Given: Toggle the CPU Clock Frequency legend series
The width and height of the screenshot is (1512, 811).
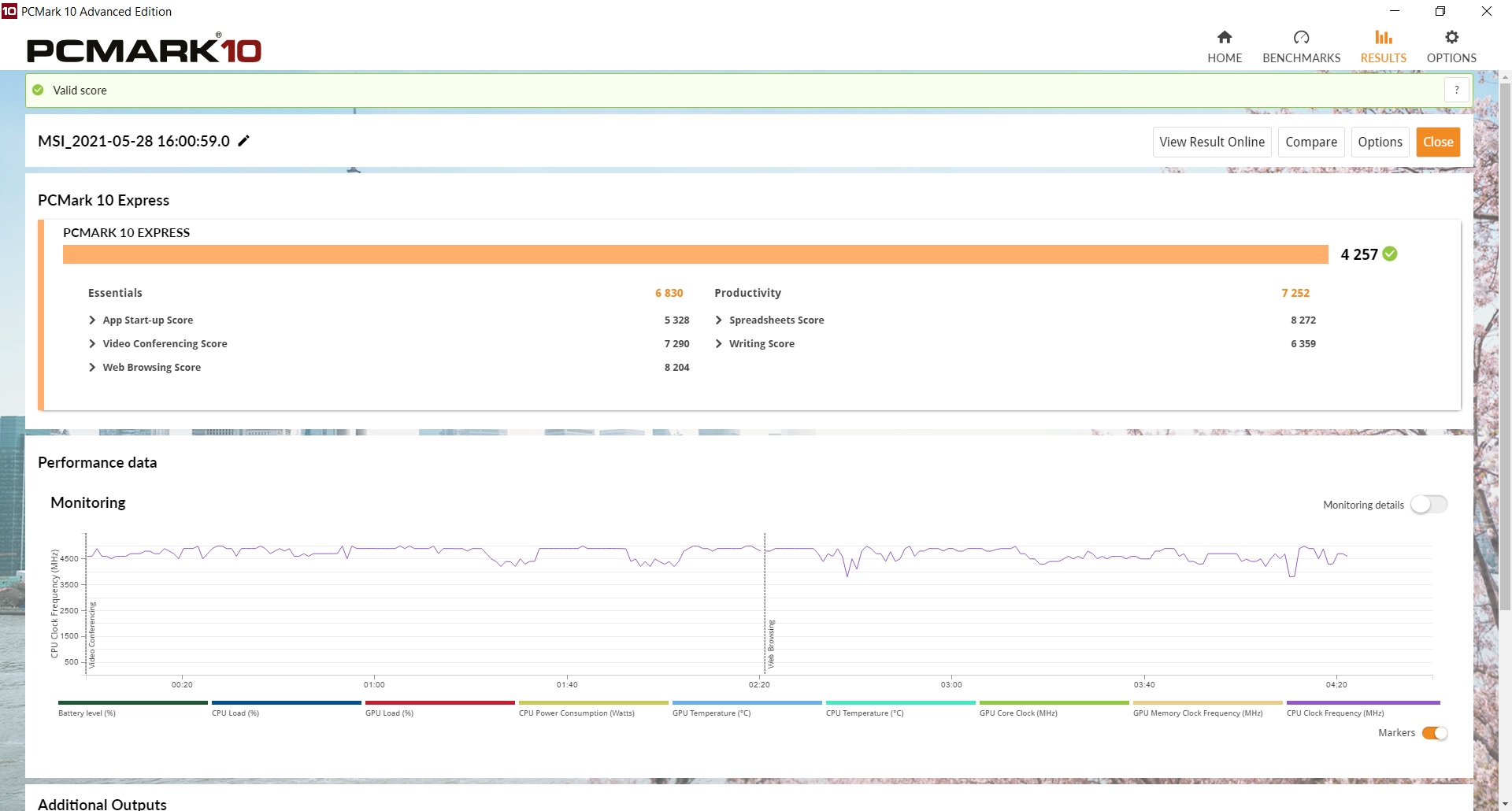Looking at the screenshot, I should [x=1362, y=703].
